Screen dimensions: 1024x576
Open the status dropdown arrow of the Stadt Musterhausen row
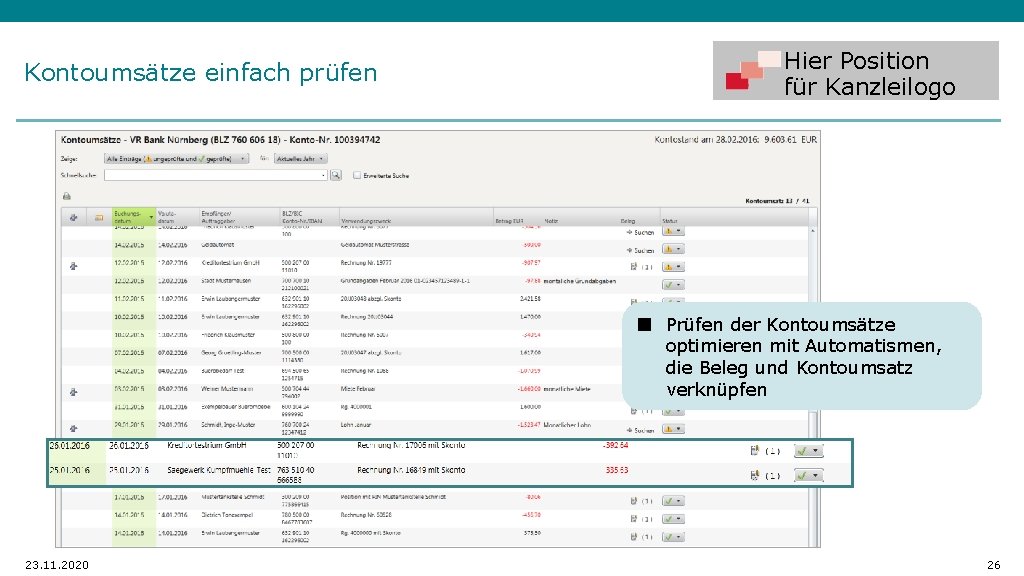point(676,284)
